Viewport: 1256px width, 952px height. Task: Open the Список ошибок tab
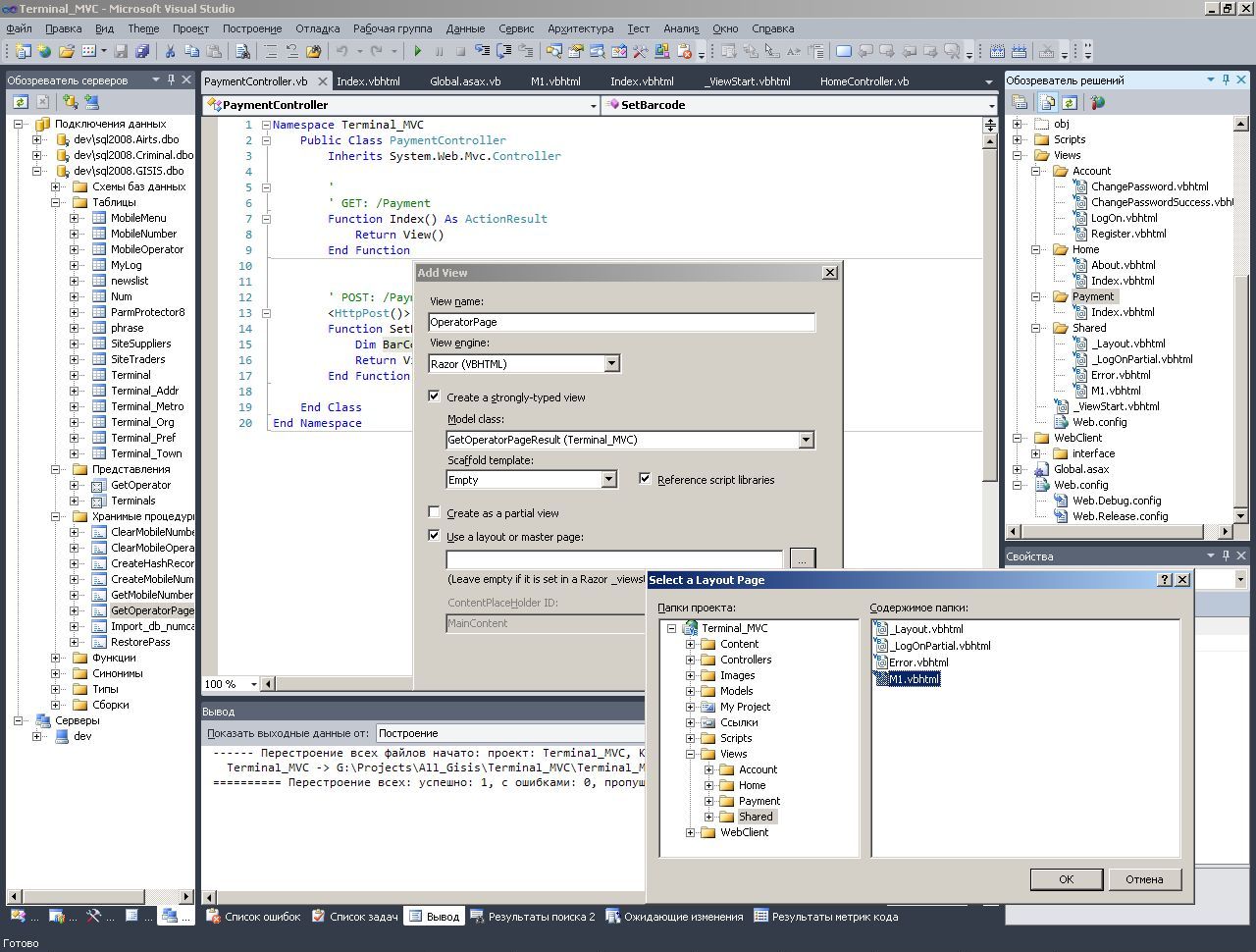pos(253,917)
